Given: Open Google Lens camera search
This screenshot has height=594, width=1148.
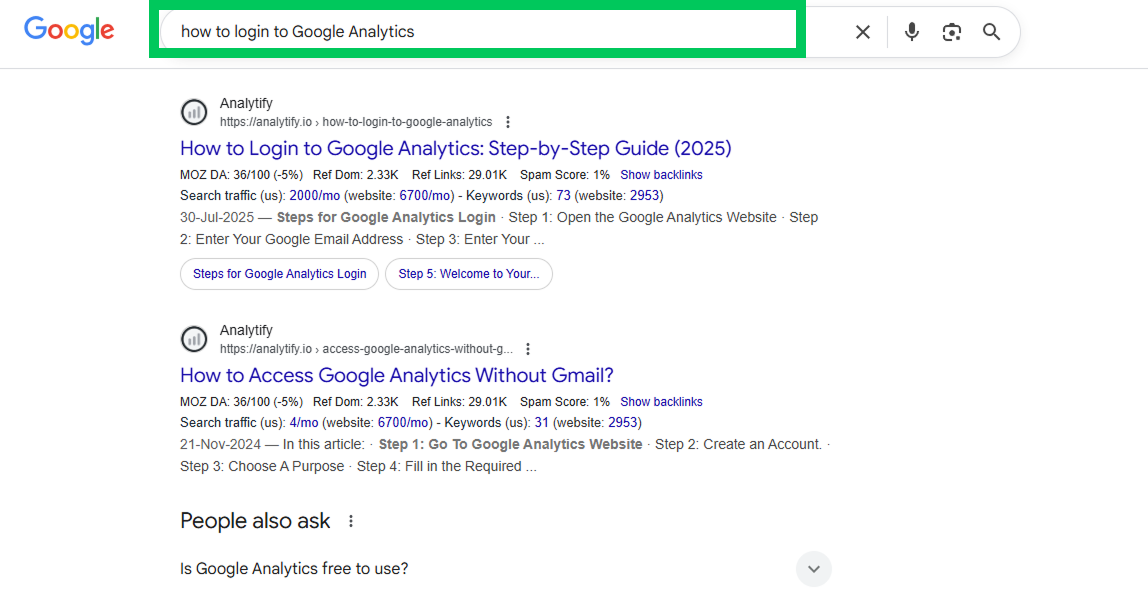Looking at the screenshot, I should pyautogui.click(x=951, y=31).
